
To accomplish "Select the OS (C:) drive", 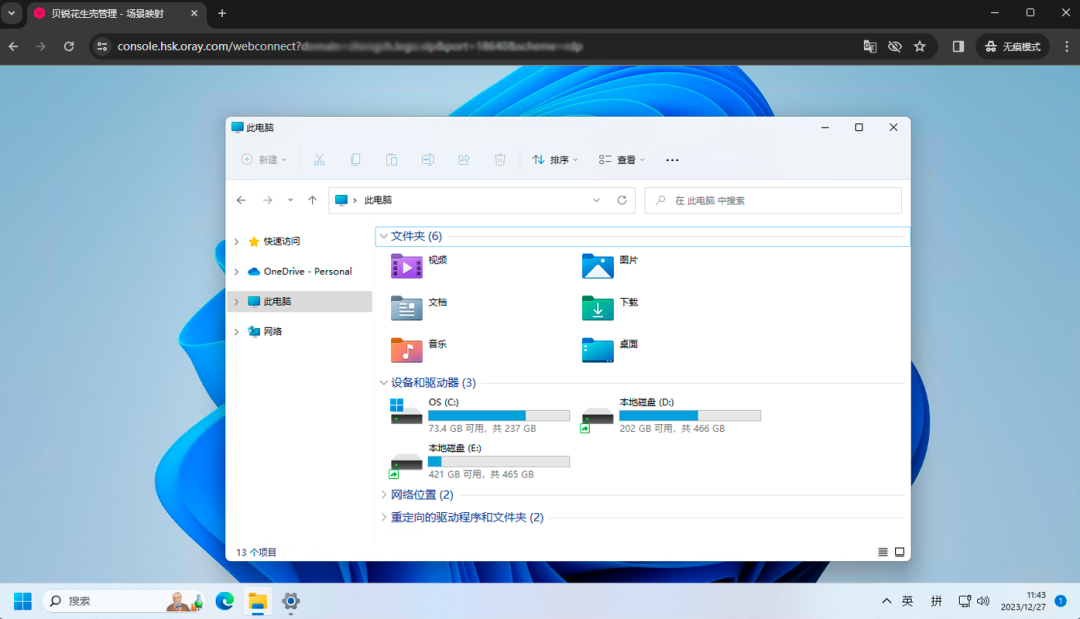I will pyautogui.click(x=480, y=415).
